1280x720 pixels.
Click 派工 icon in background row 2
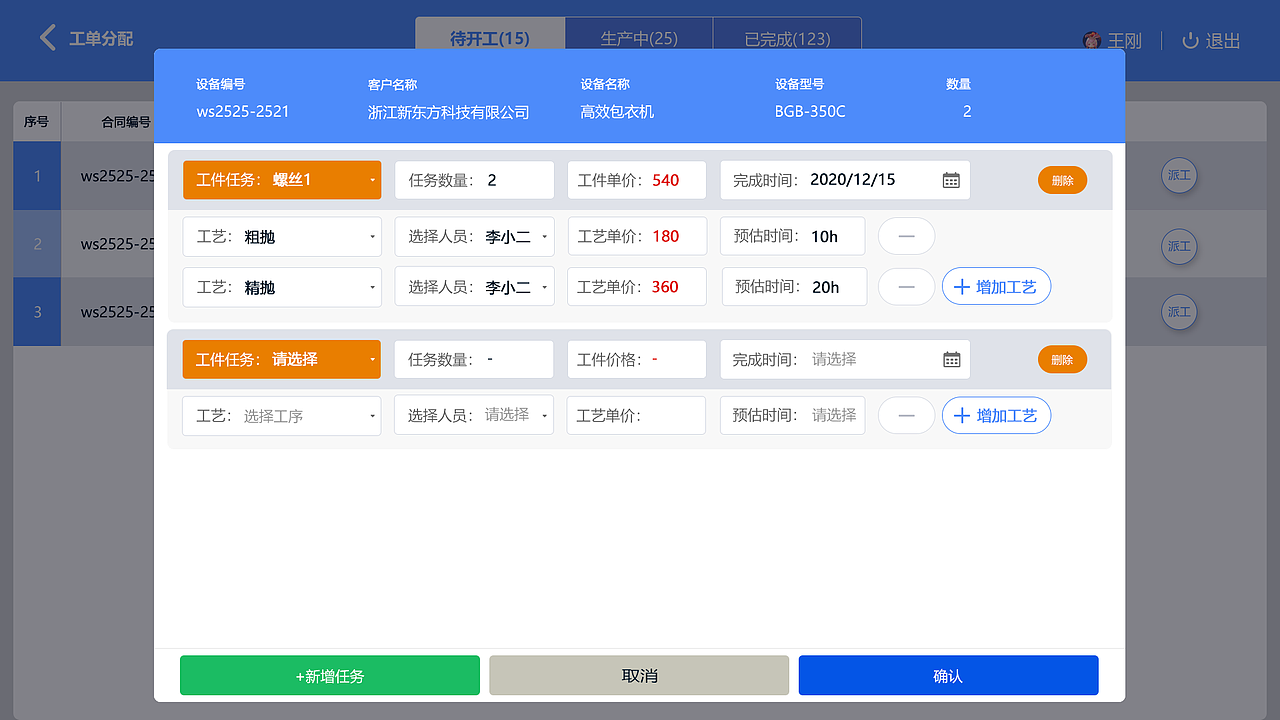coord(1179,245)
